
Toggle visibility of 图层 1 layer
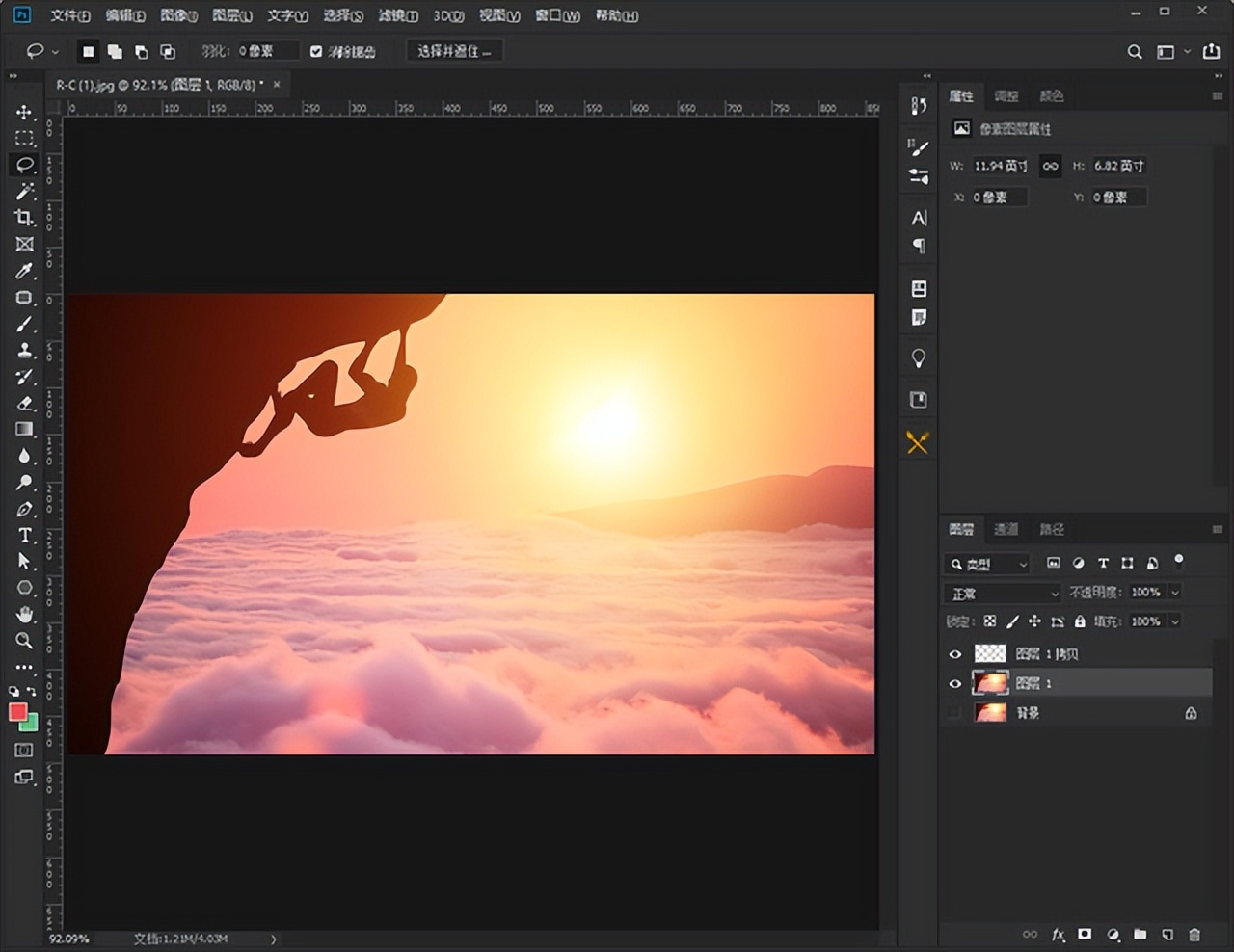[955, 683]
